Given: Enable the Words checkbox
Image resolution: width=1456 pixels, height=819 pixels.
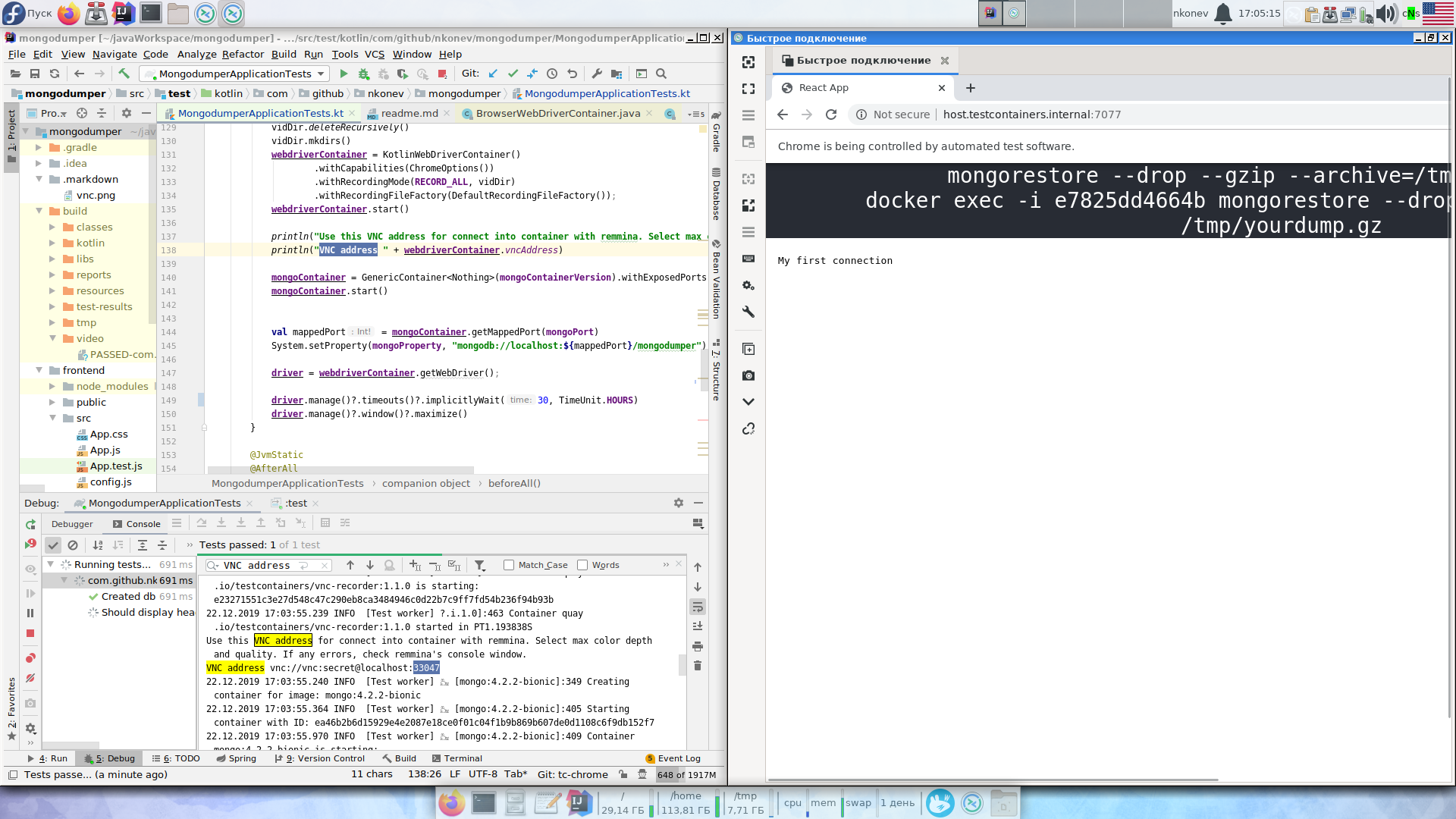Looking at the screenshot, I should click(582, 565).
